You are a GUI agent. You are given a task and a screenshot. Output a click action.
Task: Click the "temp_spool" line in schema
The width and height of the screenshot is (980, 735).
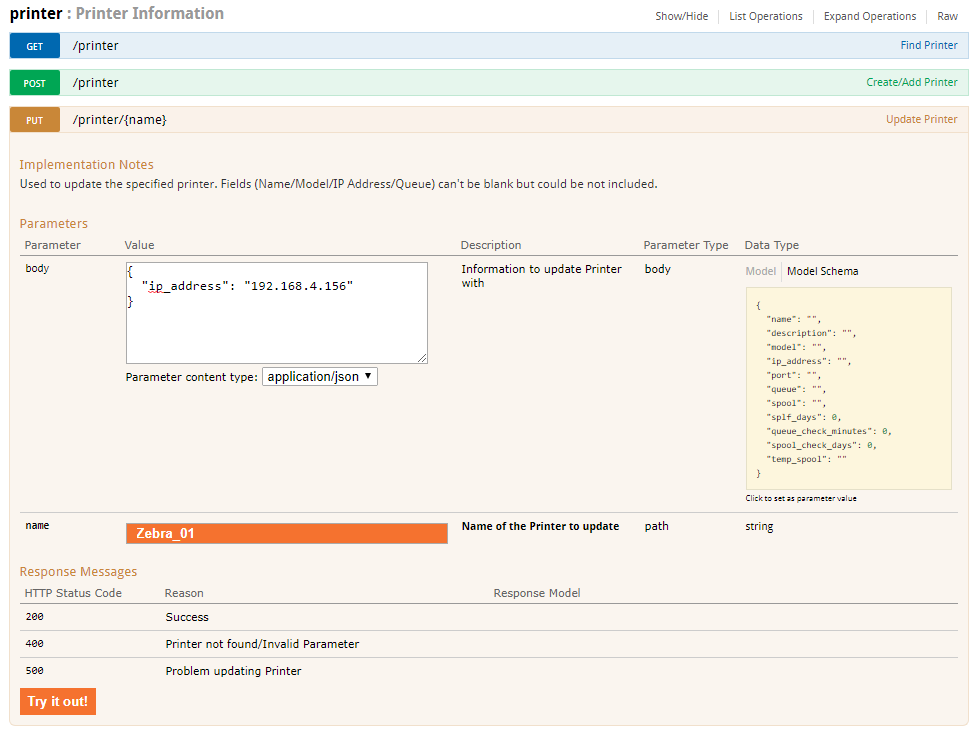(x=806, y=459)
